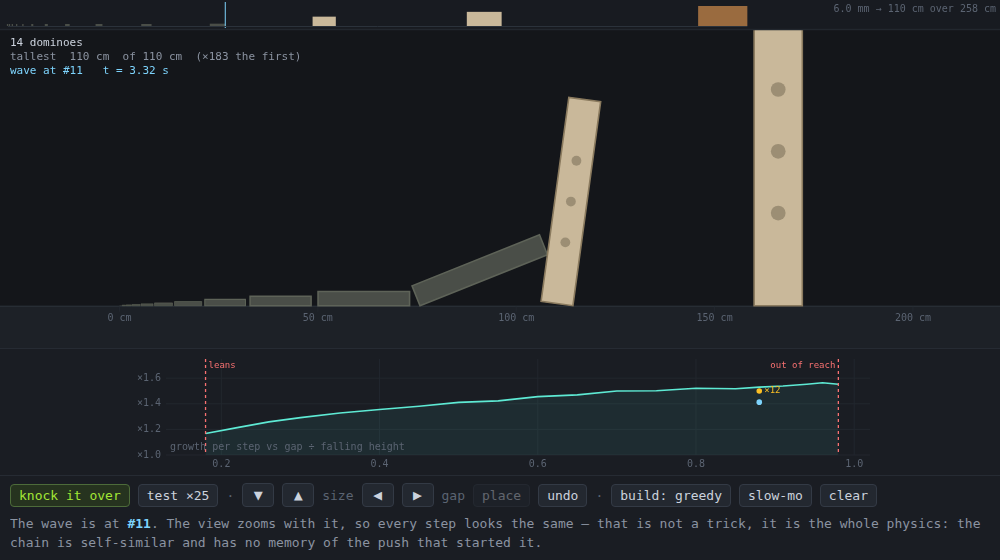Click the tallest standing domino with three dots
This screenshot has height=560, width=1000.
pos(778,168)
